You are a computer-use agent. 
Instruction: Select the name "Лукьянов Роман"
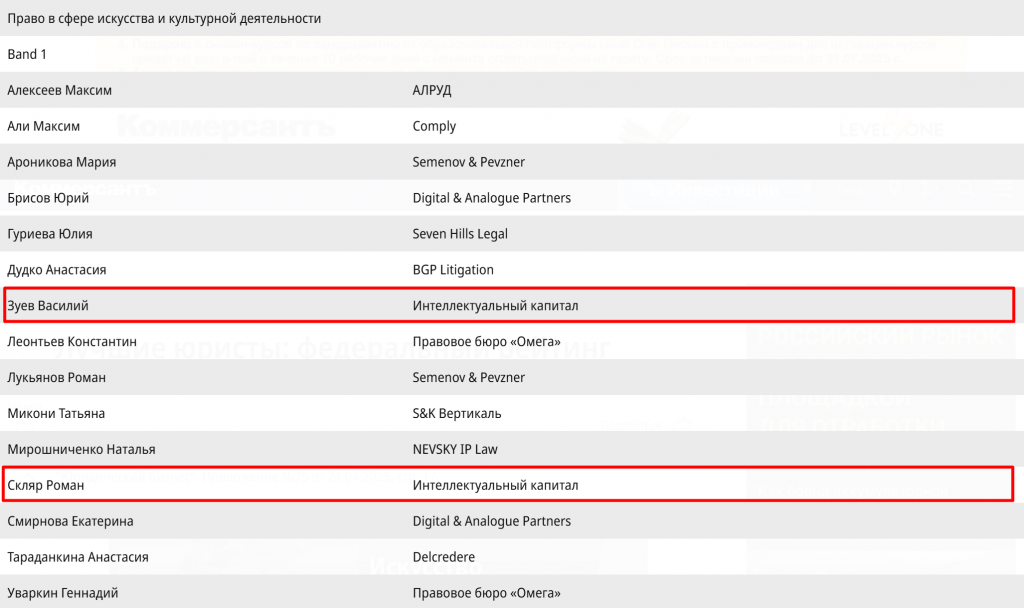tap(56, 377)
